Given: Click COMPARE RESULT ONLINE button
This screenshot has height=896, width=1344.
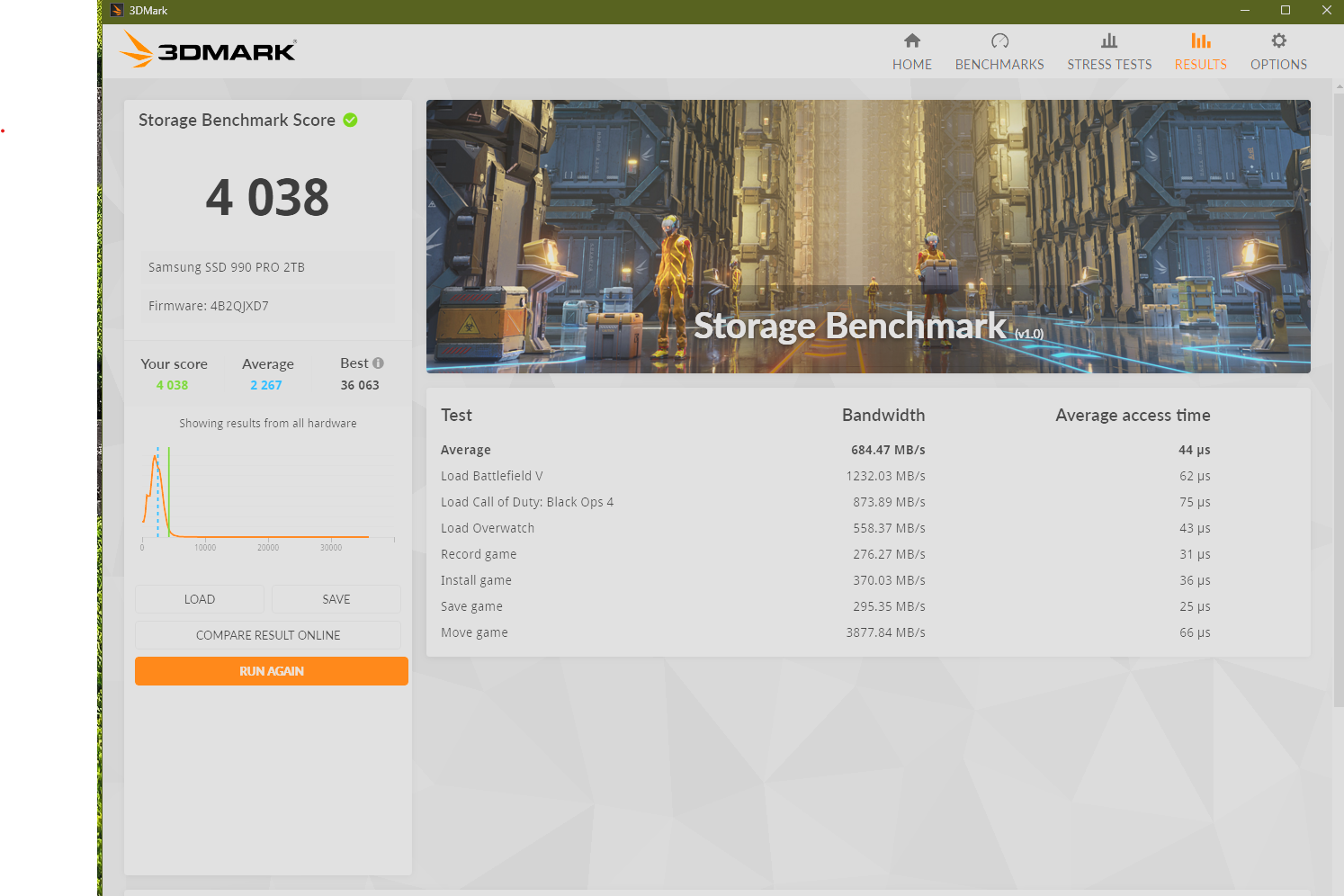Looking at the screenshot, I should tap(268, 635).
